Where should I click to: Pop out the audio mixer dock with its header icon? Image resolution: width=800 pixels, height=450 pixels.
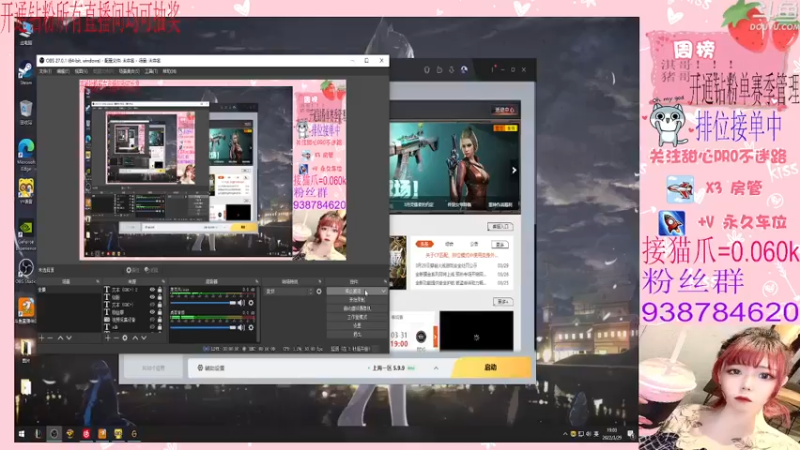coord(257,282)
